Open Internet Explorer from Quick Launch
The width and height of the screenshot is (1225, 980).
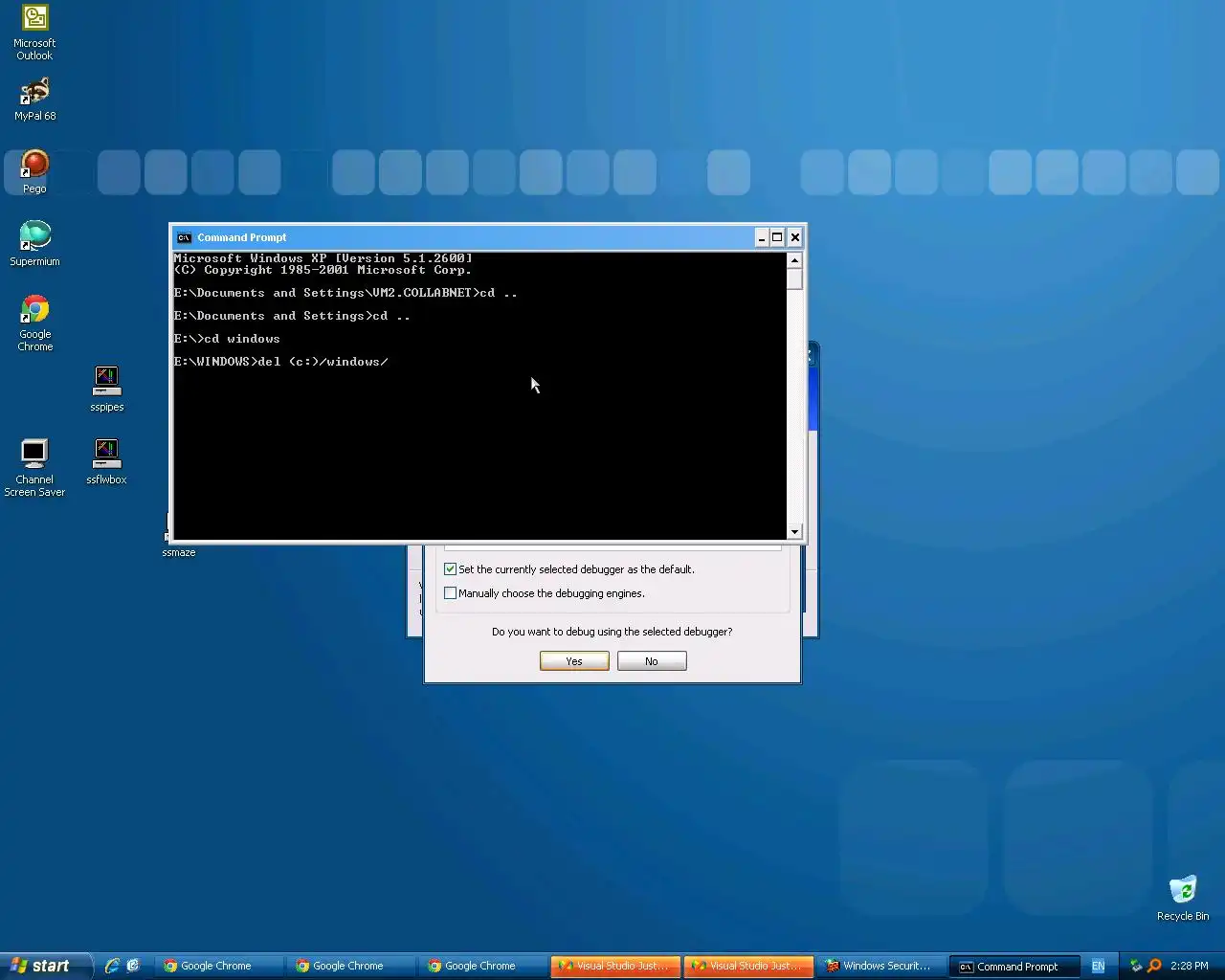tap(112, 966)
